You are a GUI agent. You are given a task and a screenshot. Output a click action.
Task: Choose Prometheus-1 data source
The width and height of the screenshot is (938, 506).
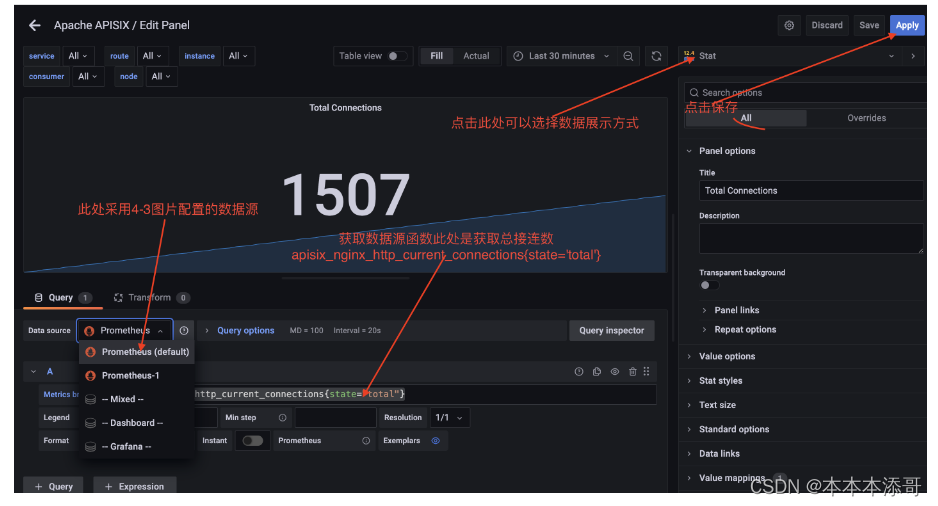click(x=137, y=376)
